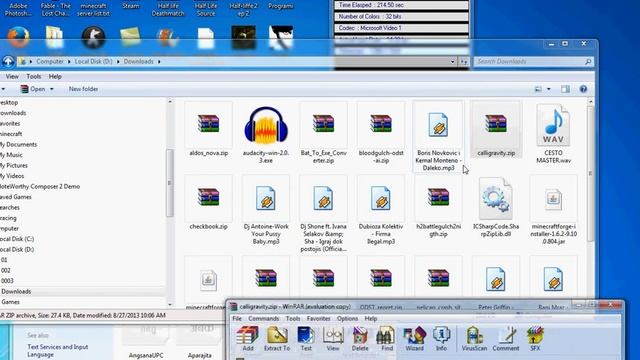Select ICSharpCode.SharpZipLib.dll file
The width and height of the screenshot is (640, 360).
496,207
